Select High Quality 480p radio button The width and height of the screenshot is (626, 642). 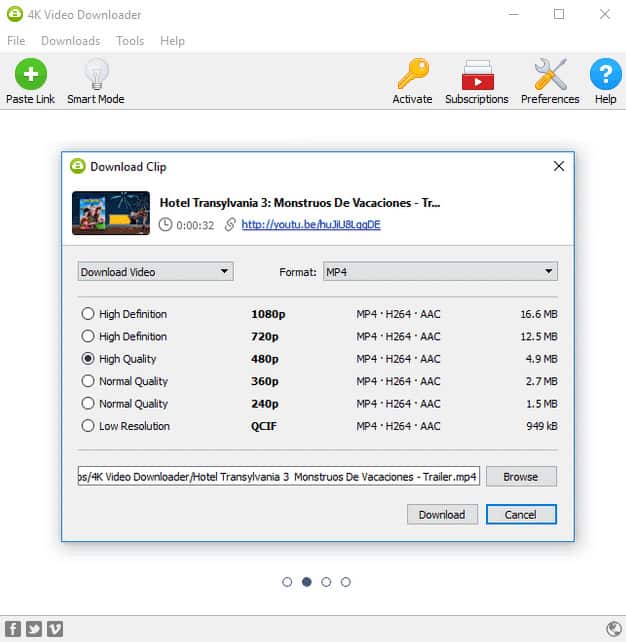coord(88,359)
